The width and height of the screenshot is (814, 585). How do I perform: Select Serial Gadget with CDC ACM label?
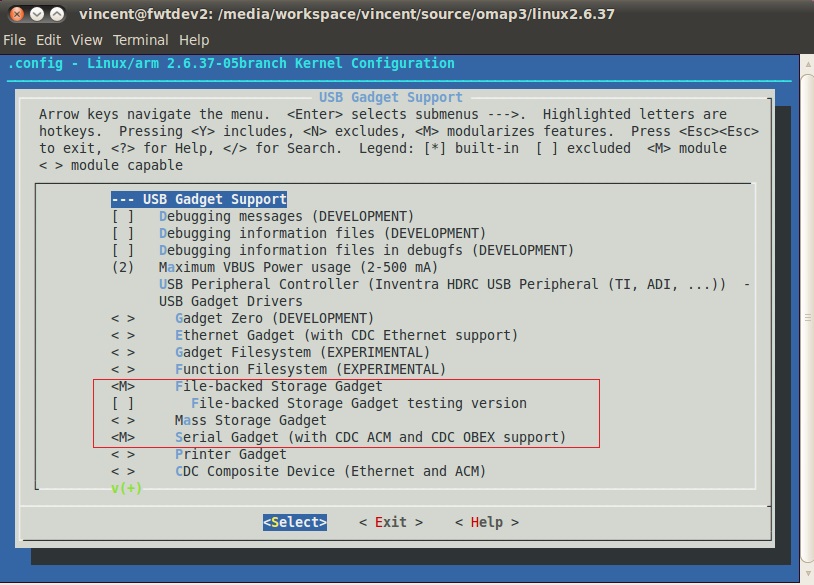click(371, 438)
